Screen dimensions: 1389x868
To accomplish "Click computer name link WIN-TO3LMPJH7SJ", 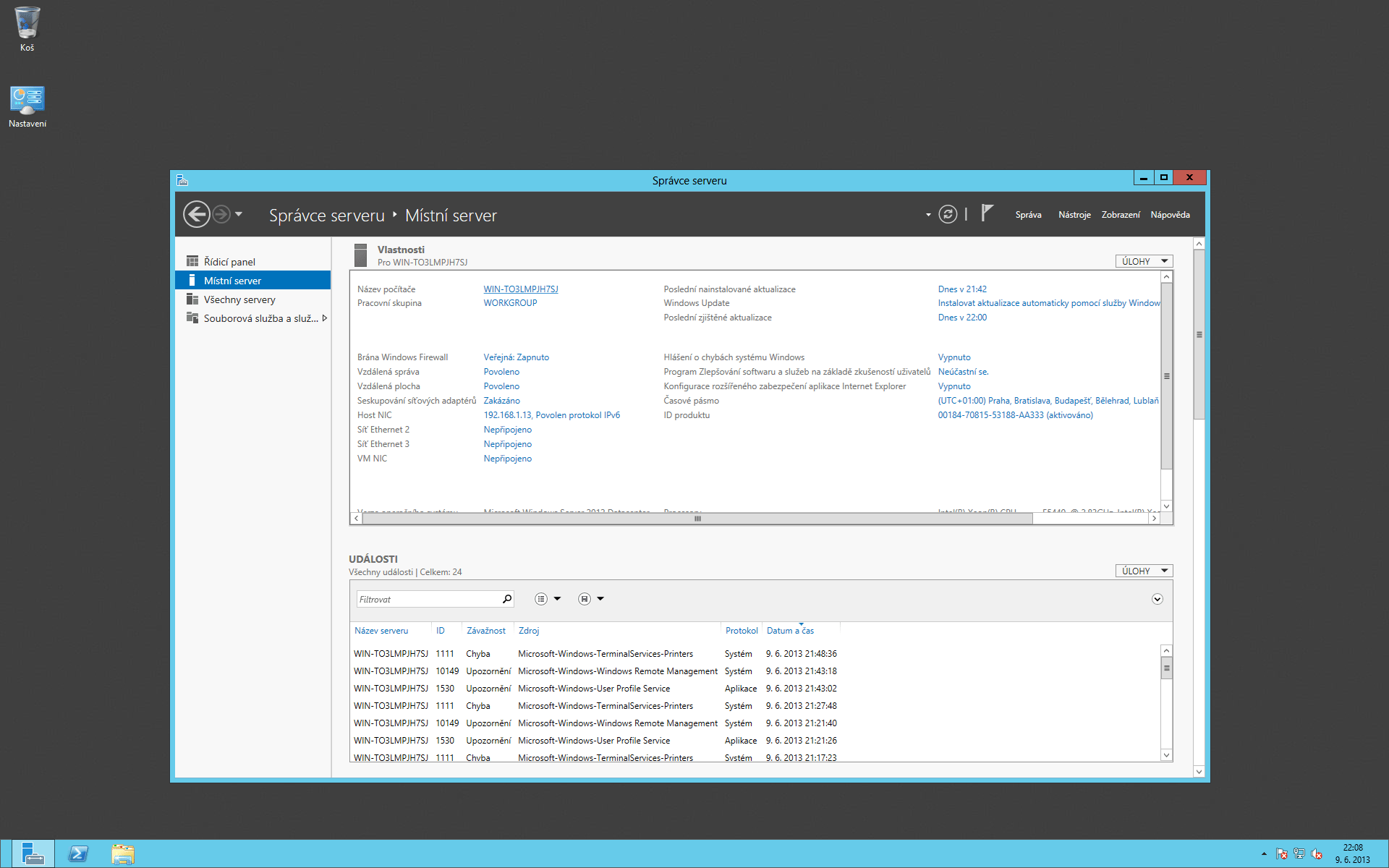I will (520, 289).
